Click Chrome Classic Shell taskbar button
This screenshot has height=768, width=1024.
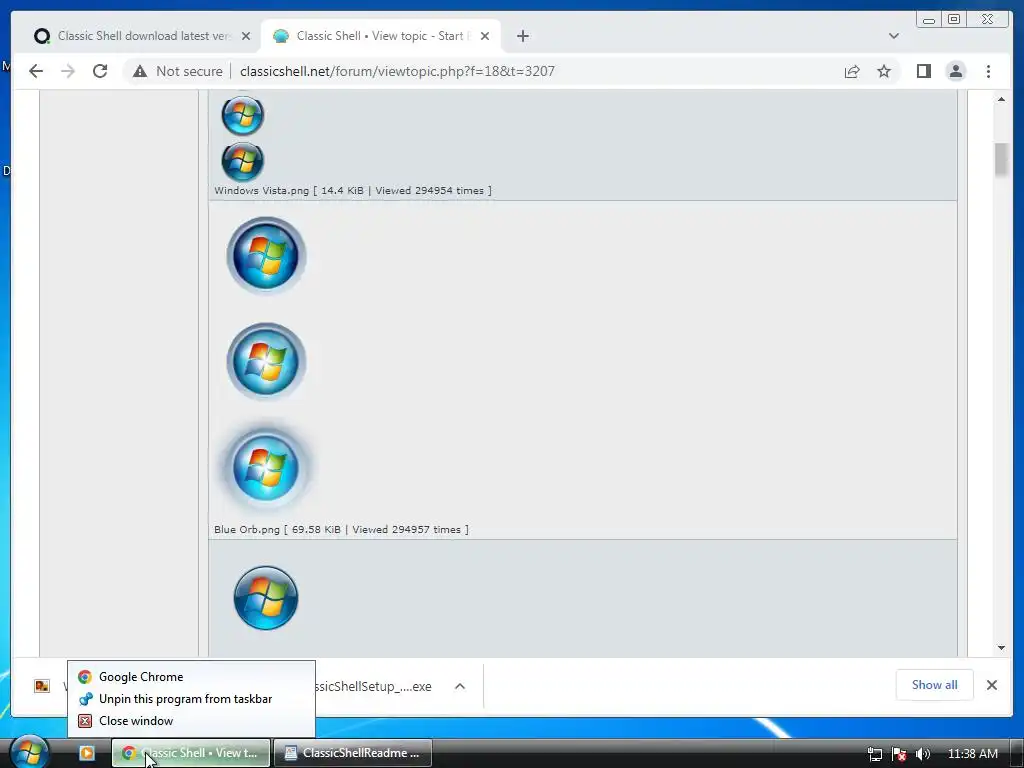tap(191, 753)
